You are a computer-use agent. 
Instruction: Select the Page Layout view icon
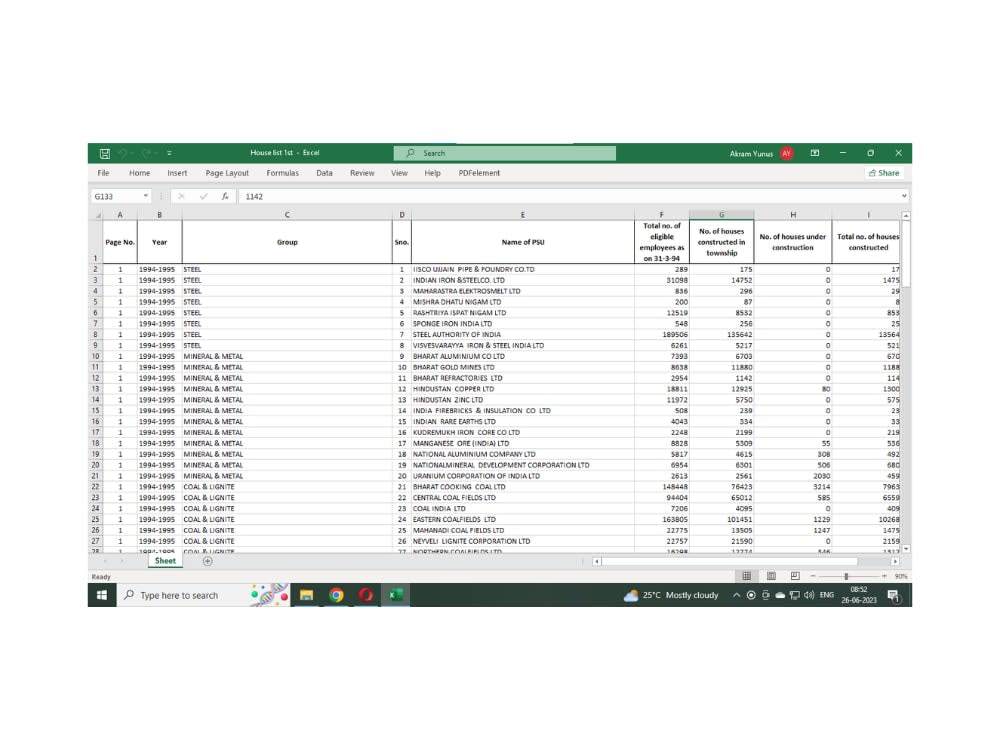(769, 576)
